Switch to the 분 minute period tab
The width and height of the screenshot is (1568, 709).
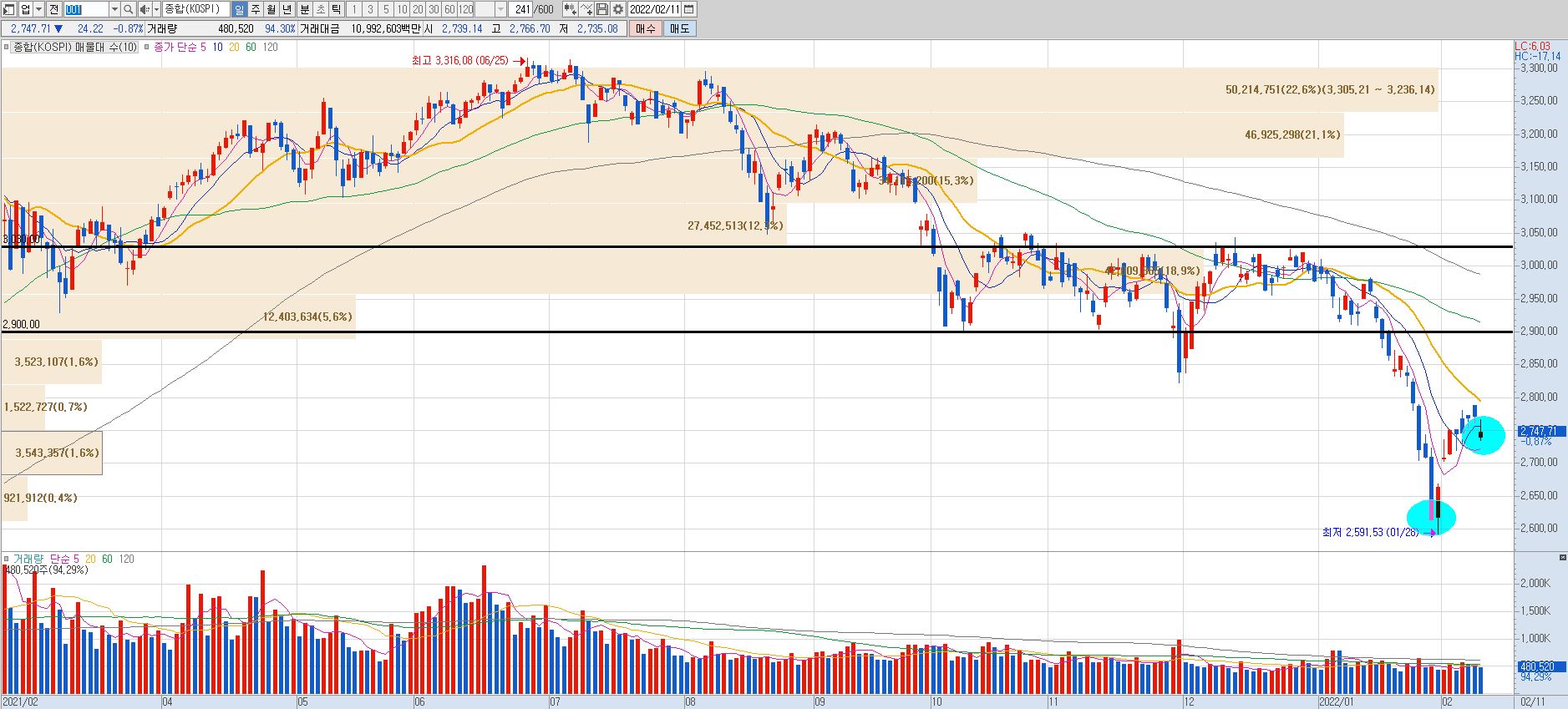pyautogui.click(x=305, y=9)
